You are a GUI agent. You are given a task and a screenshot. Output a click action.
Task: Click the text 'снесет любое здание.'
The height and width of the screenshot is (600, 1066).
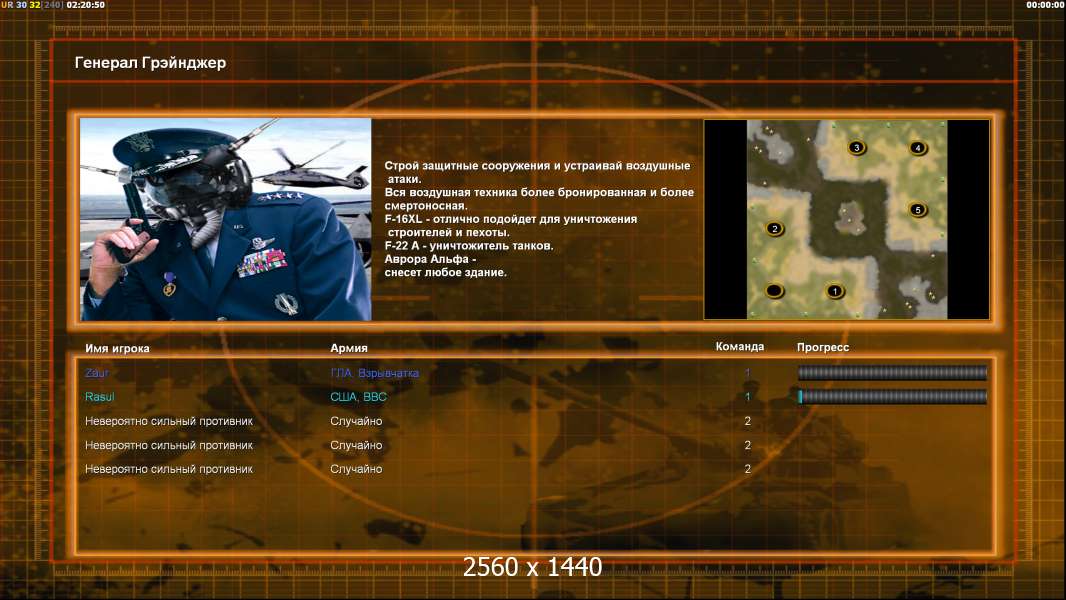click(x=445, y=272)
